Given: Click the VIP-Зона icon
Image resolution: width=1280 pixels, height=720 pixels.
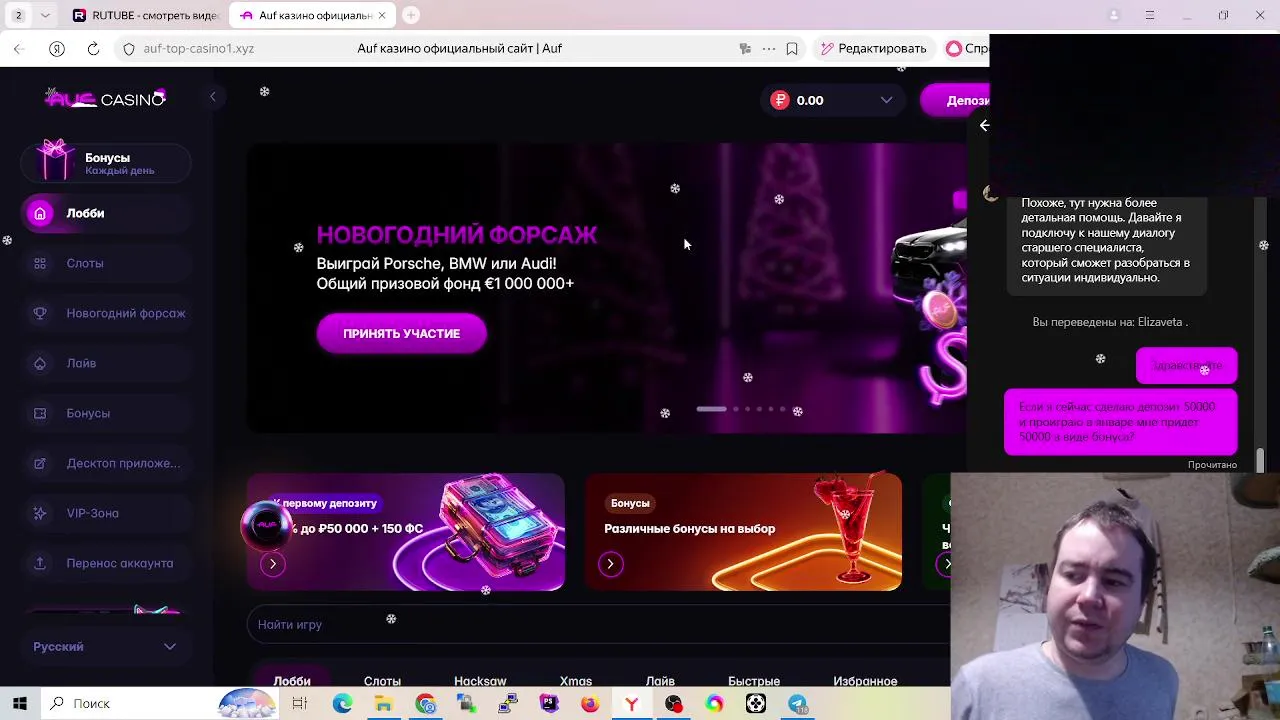Looking at the screenshot, I should click(40, 513).
